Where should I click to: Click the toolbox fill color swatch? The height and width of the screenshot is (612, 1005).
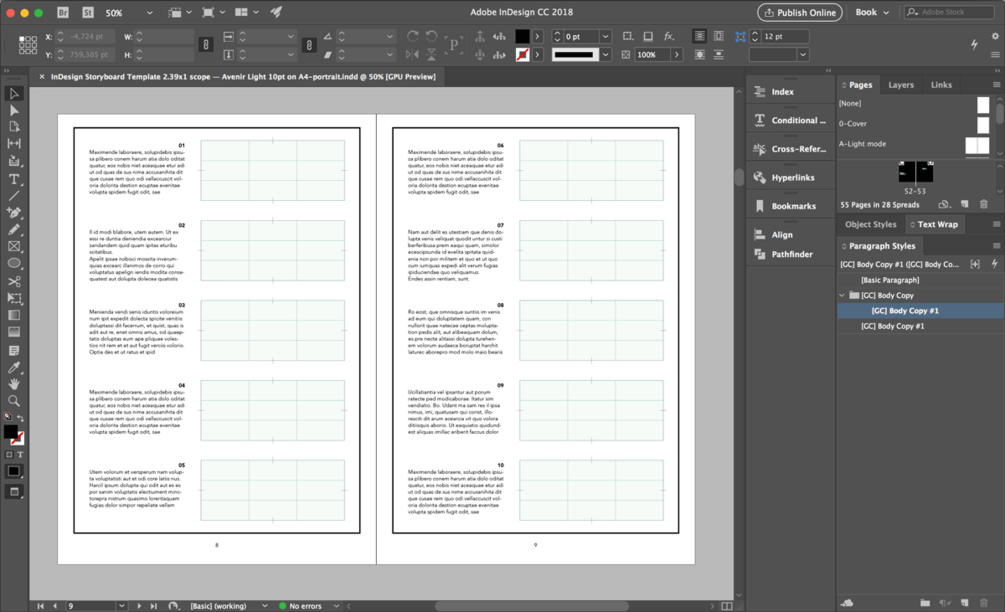tap(10, 432)
